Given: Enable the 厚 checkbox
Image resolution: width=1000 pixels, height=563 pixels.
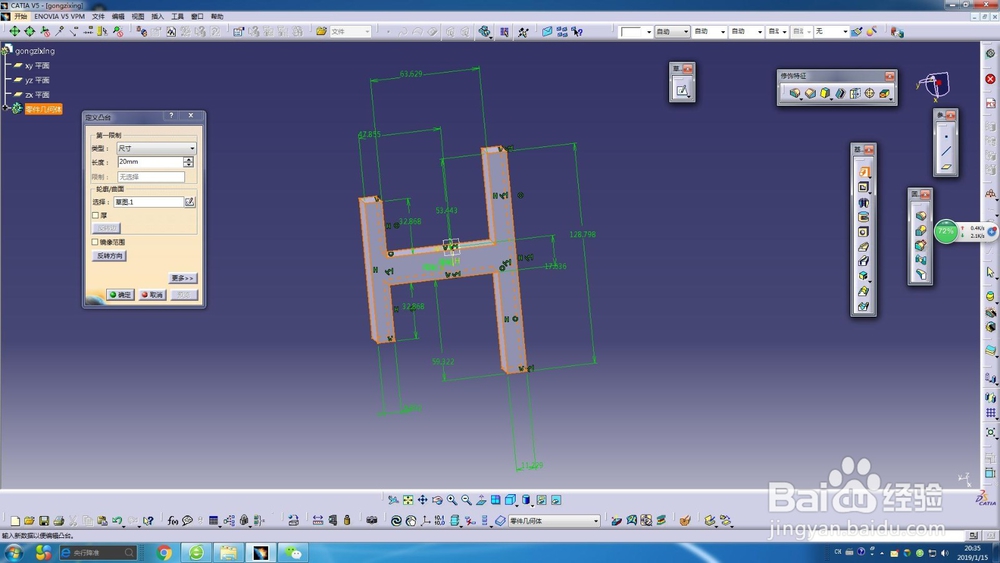Looking at the screenshot, I should tap(95, 216).
